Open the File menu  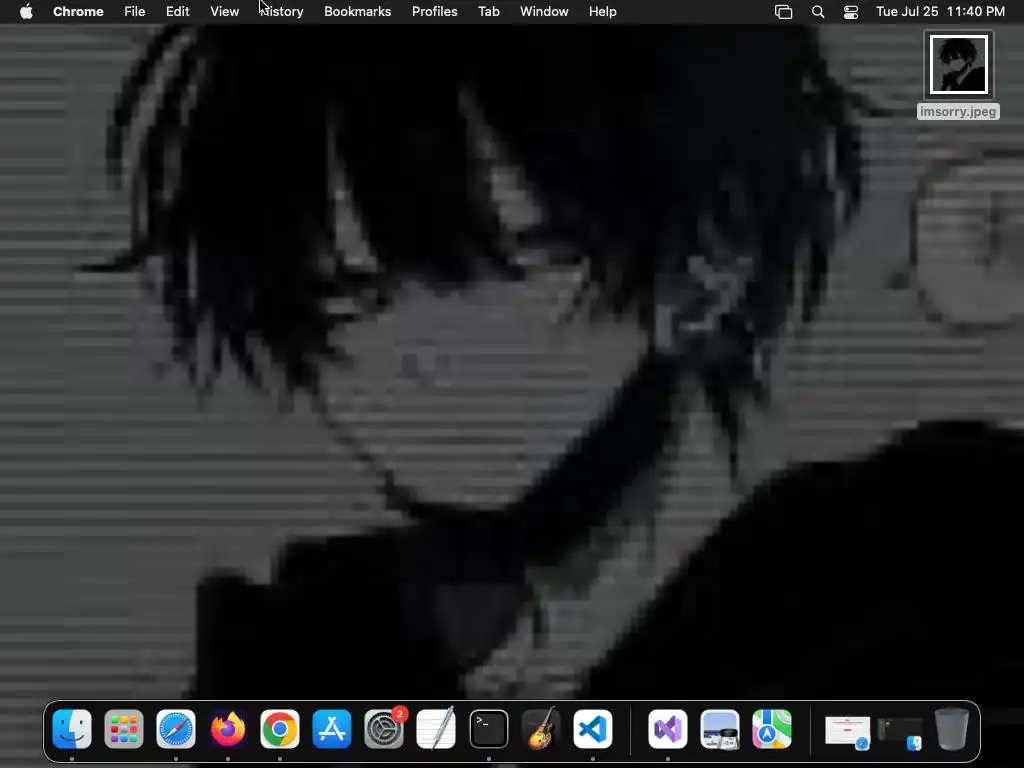point(135,12)
